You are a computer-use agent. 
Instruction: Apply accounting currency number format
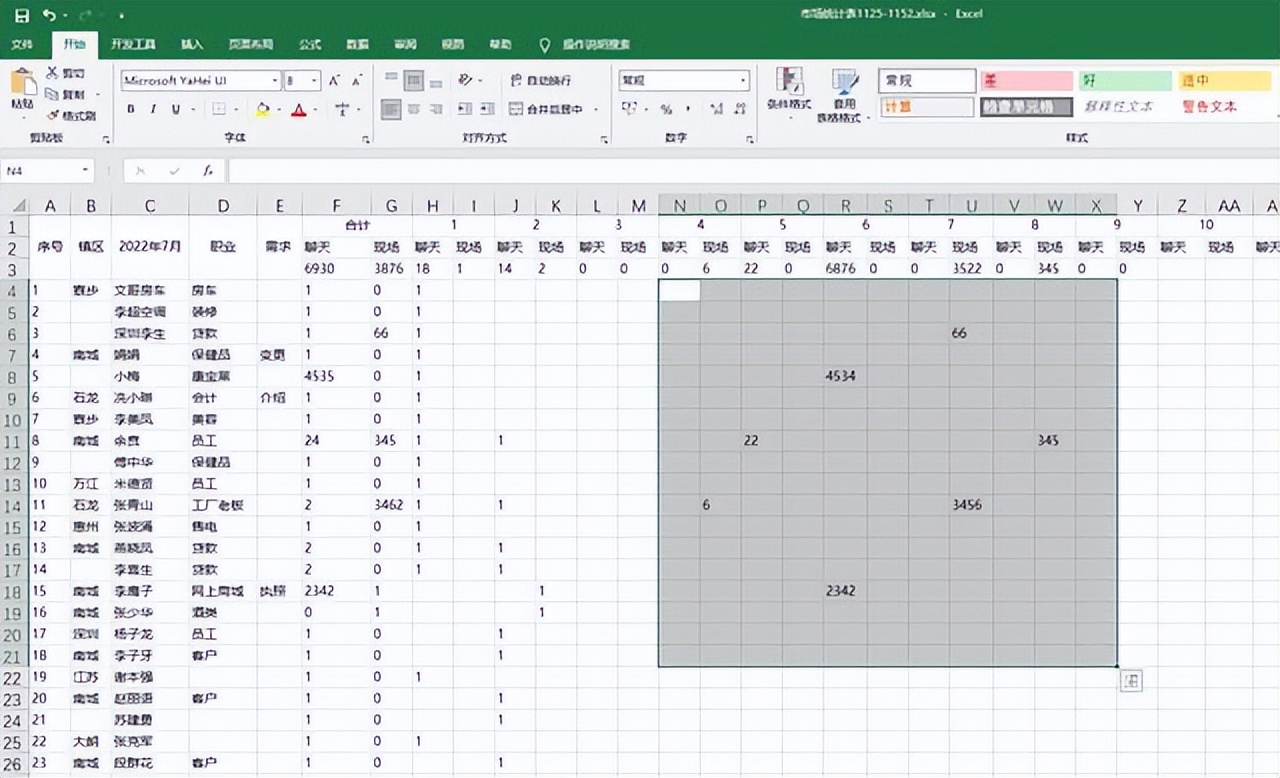[x=630, y=109]
